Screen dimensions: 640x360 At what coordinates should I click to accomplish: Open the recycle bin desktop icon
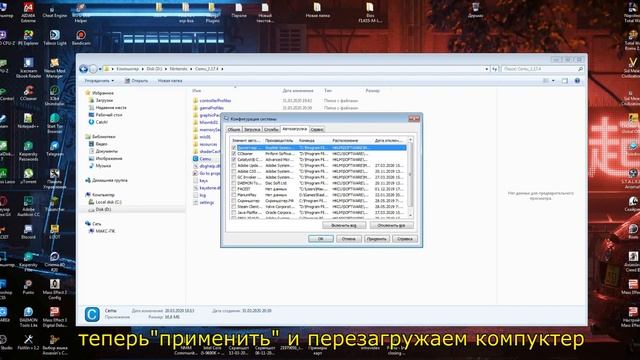click(x=476, y=10)
